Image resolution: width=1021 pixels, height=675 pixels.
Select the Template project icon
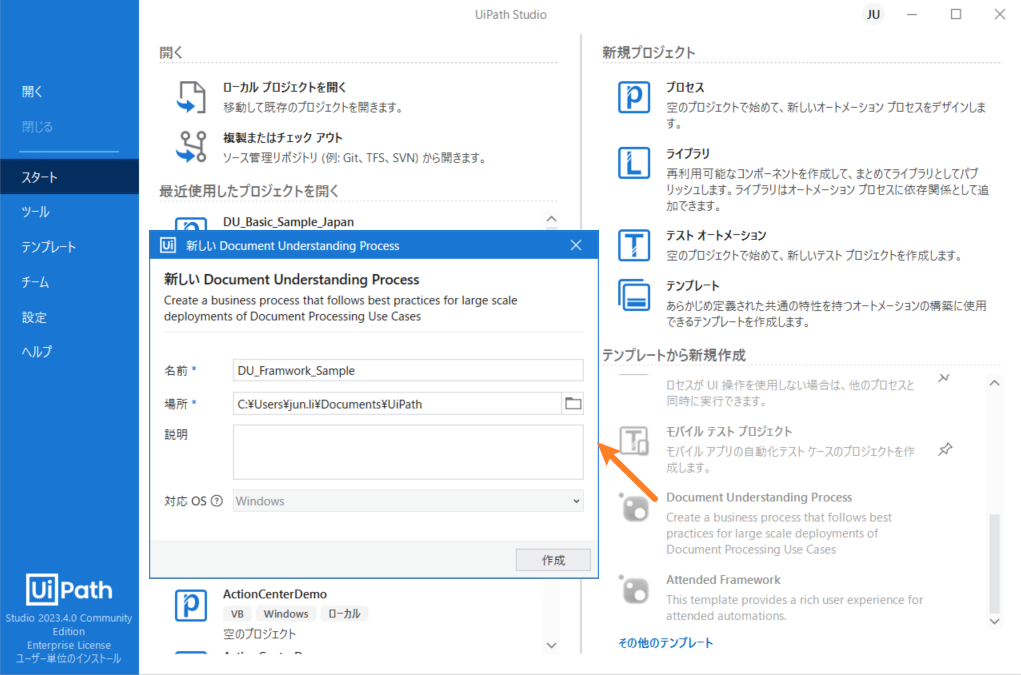click(x=634, y=296)
